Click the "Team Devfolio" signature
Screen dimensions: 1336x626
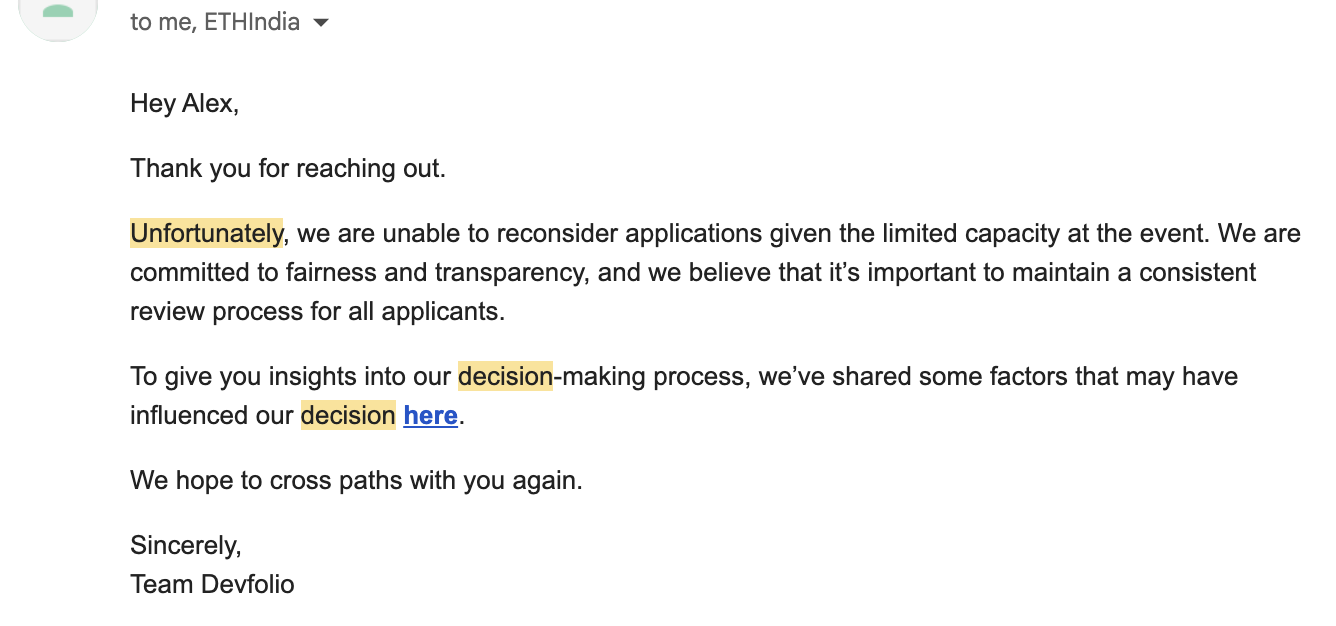(212, 584)
